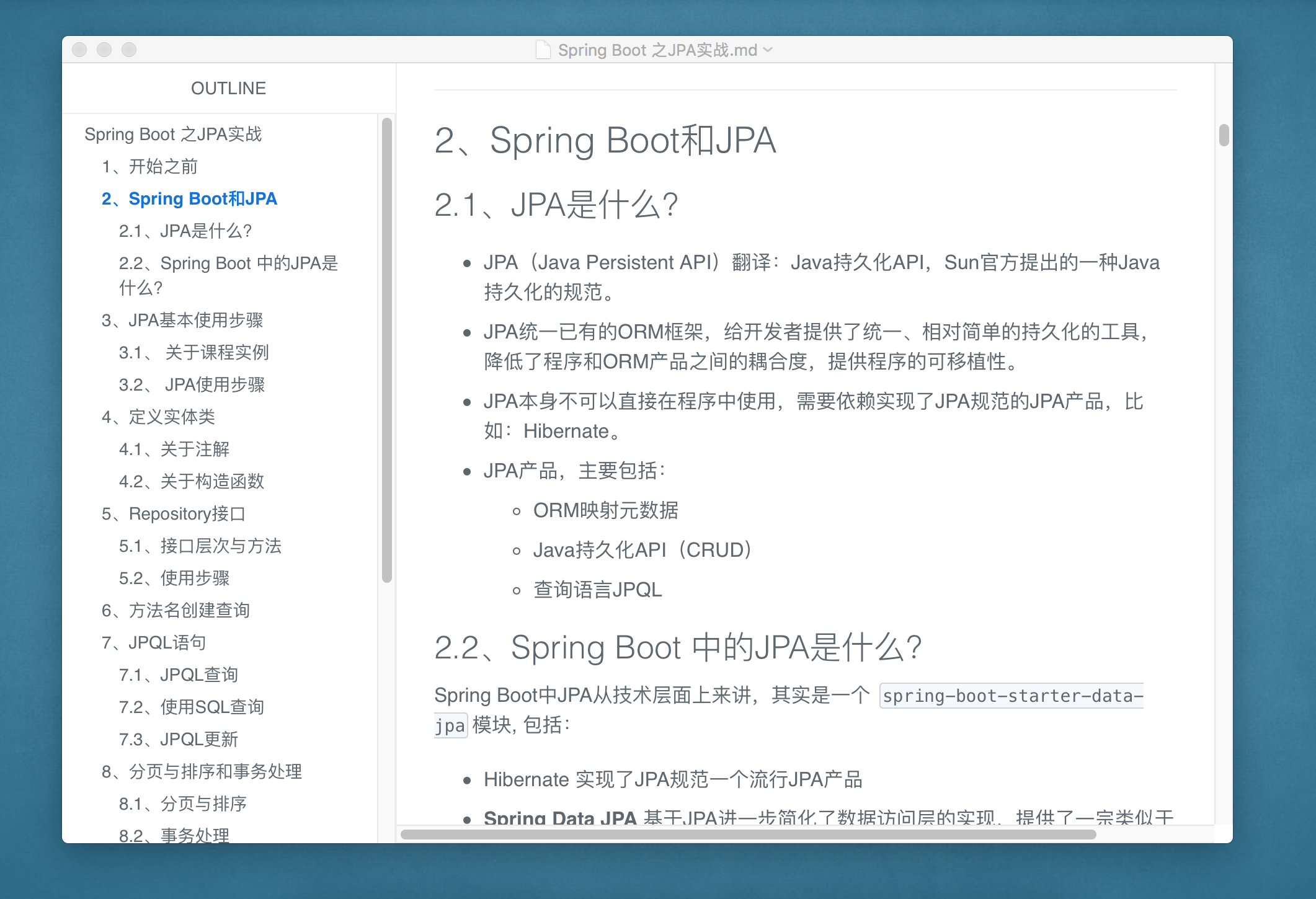Click the red close window button

[x=79, y=50]
